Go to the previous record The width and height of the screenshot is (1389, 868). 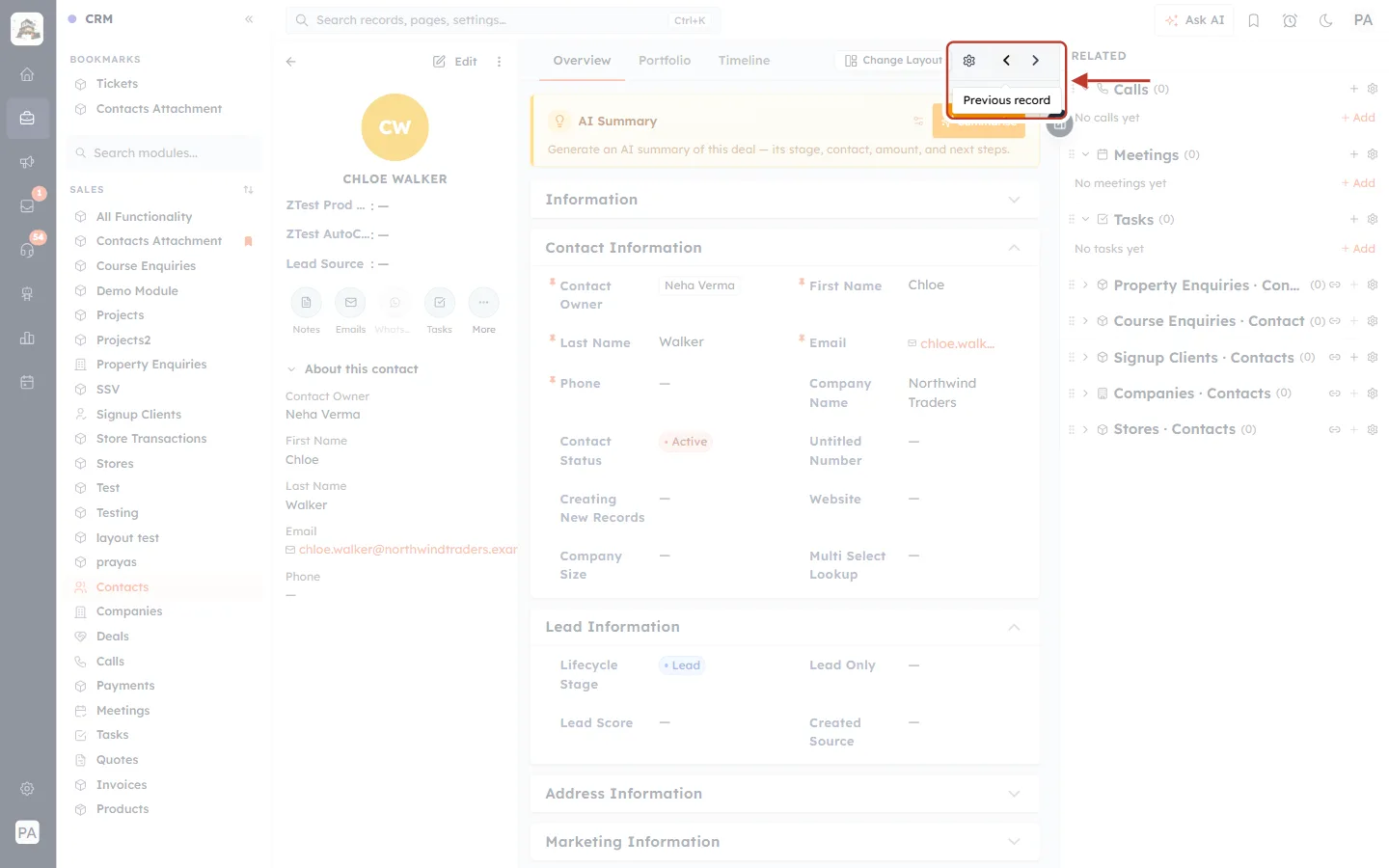pos(1006,61)
